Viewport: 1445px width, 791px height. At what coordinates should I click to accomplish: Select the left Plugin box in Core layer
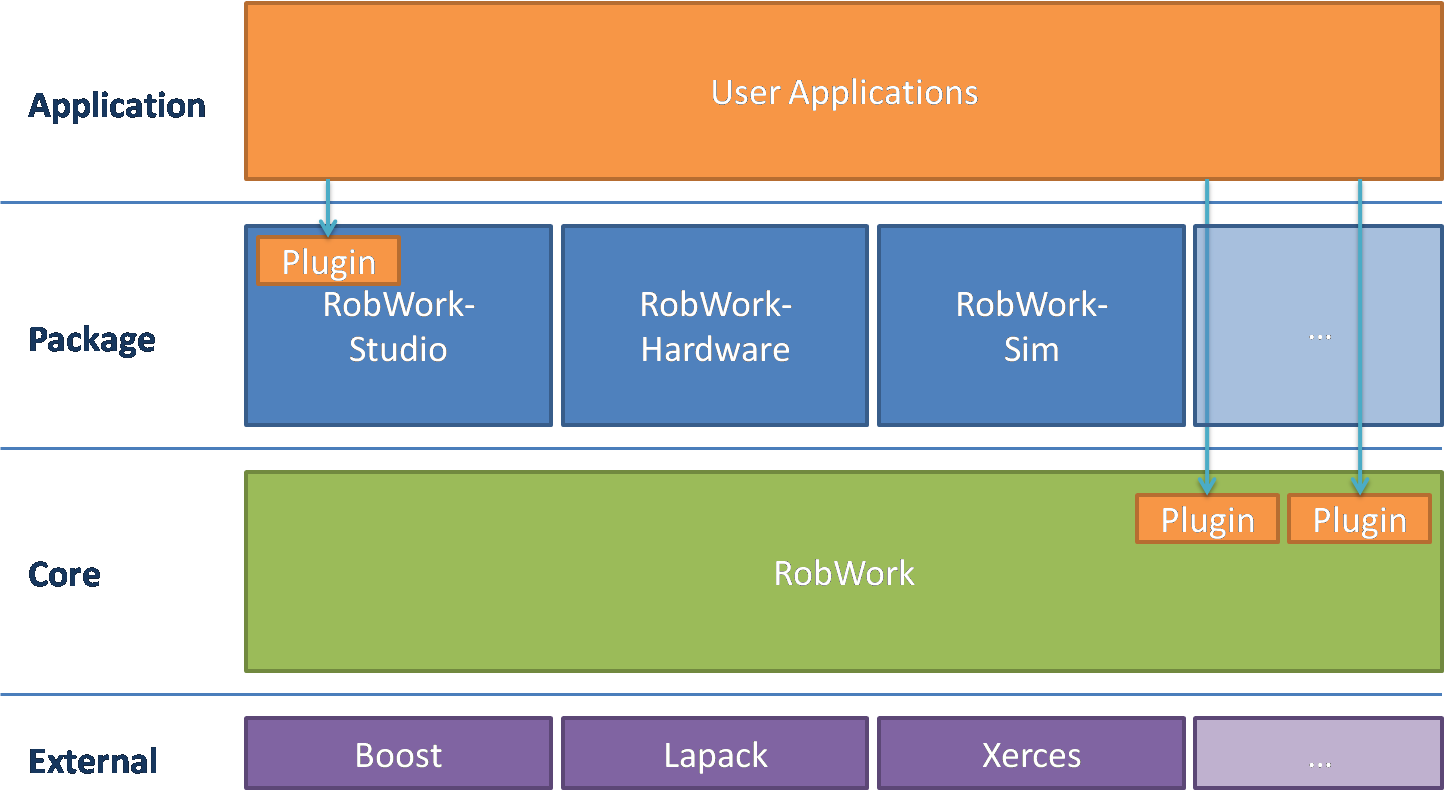tap(1207, 520)
